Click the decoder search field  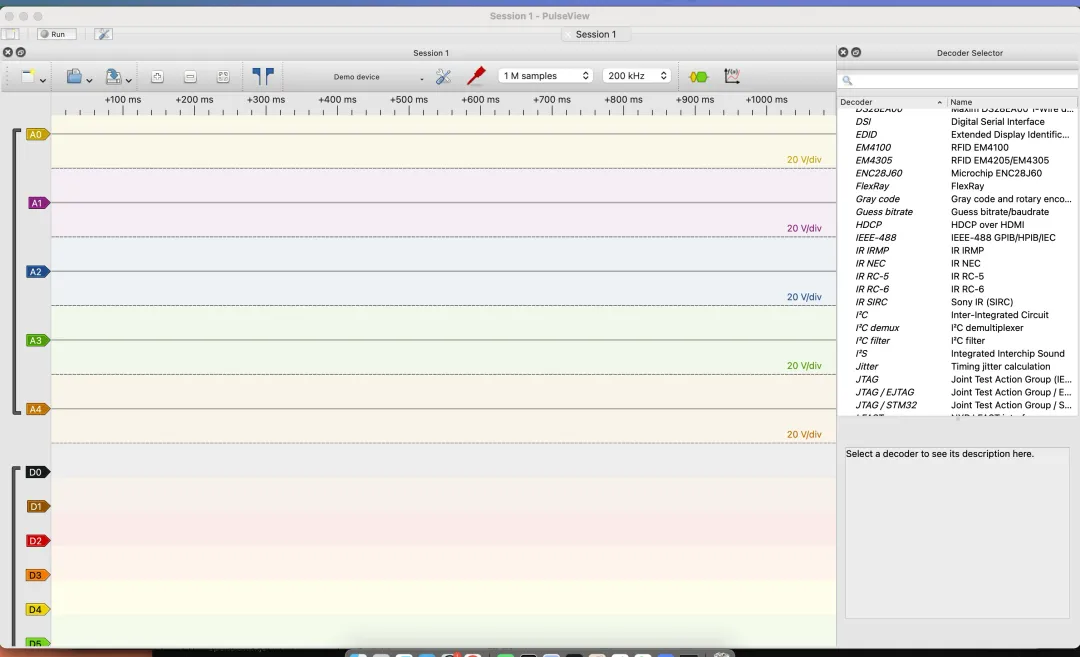coord(958,81)
